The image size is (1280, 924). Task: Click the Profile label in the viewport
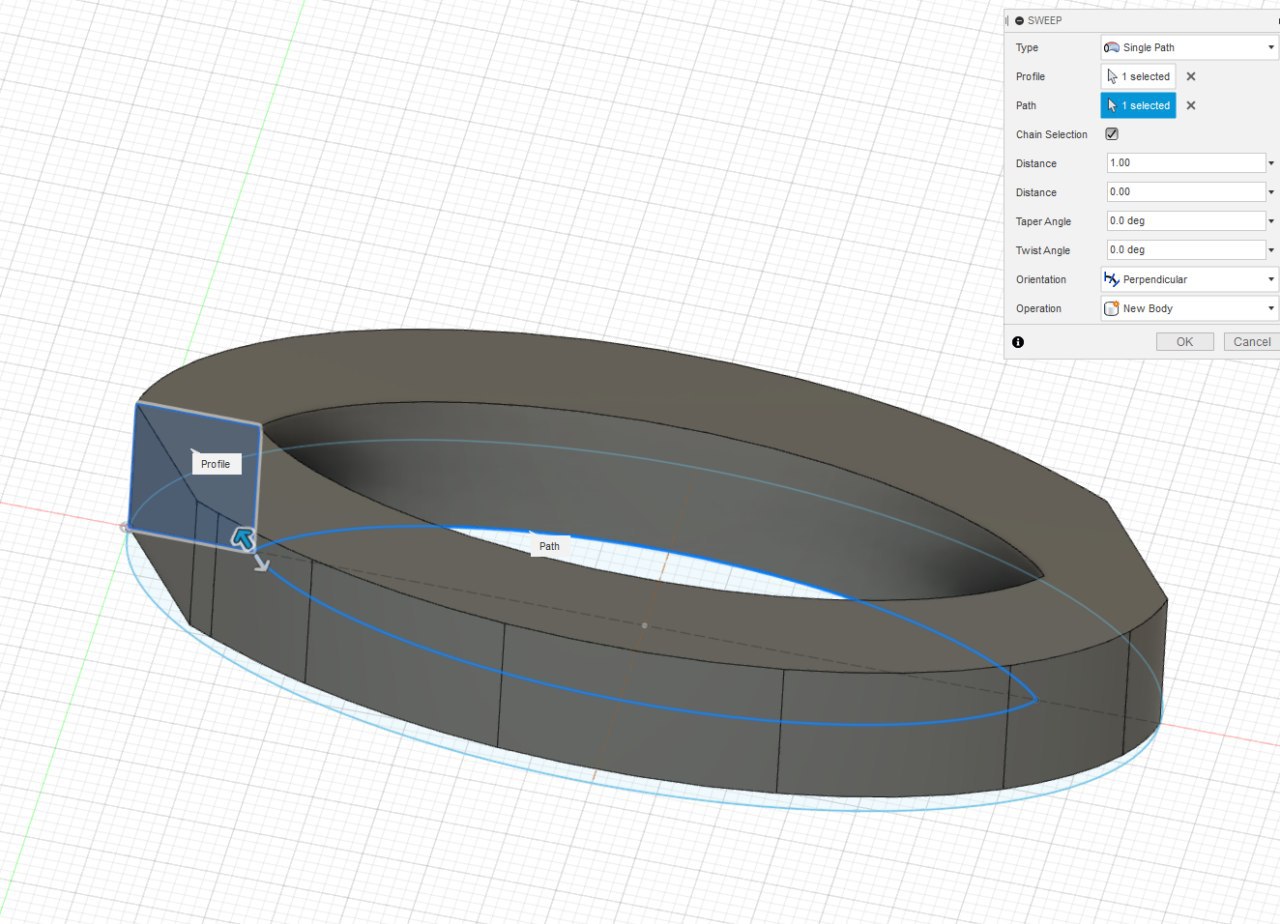(215, 464)
